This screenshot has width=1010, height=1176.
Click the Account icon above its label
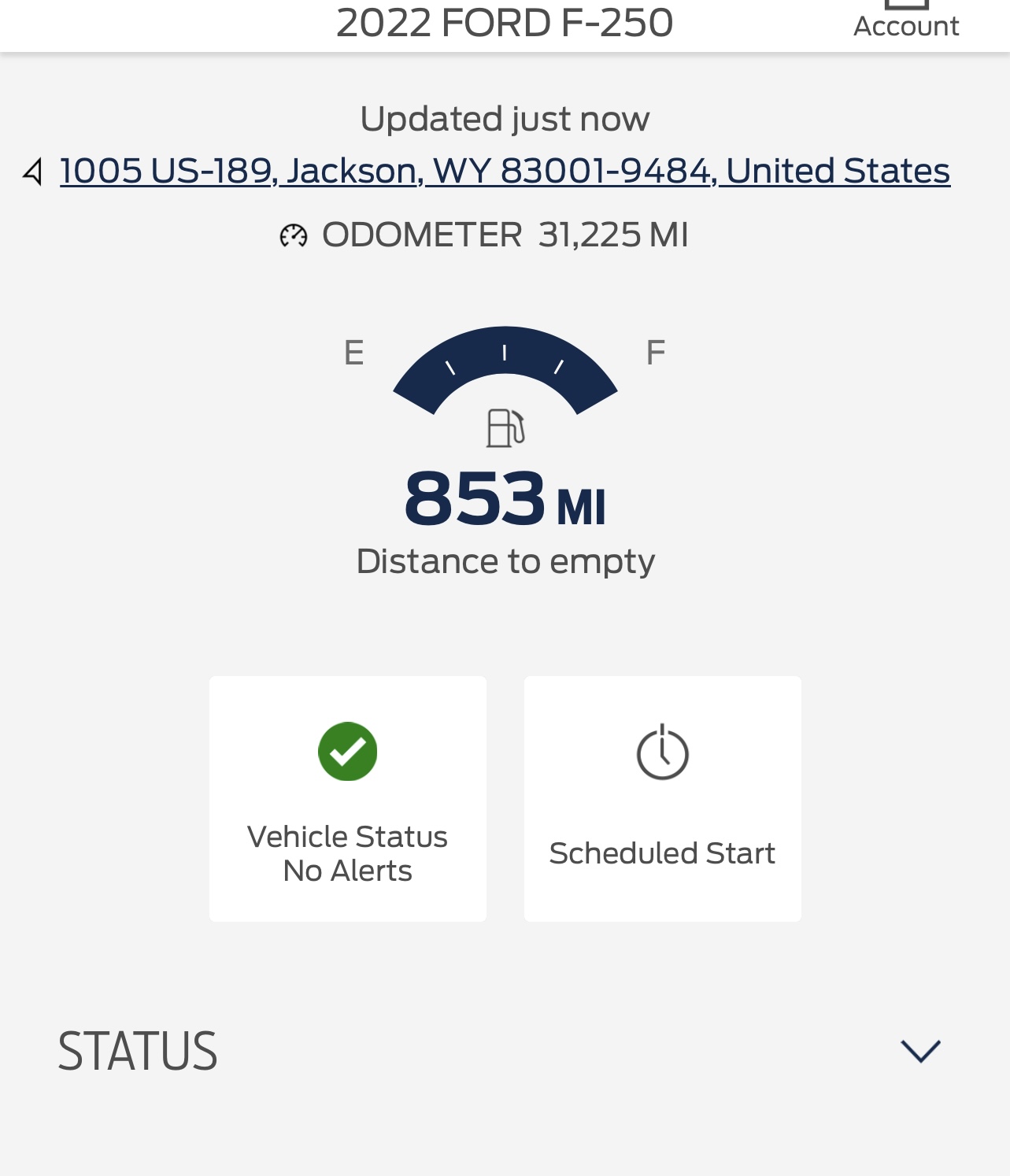click(906, 4)
